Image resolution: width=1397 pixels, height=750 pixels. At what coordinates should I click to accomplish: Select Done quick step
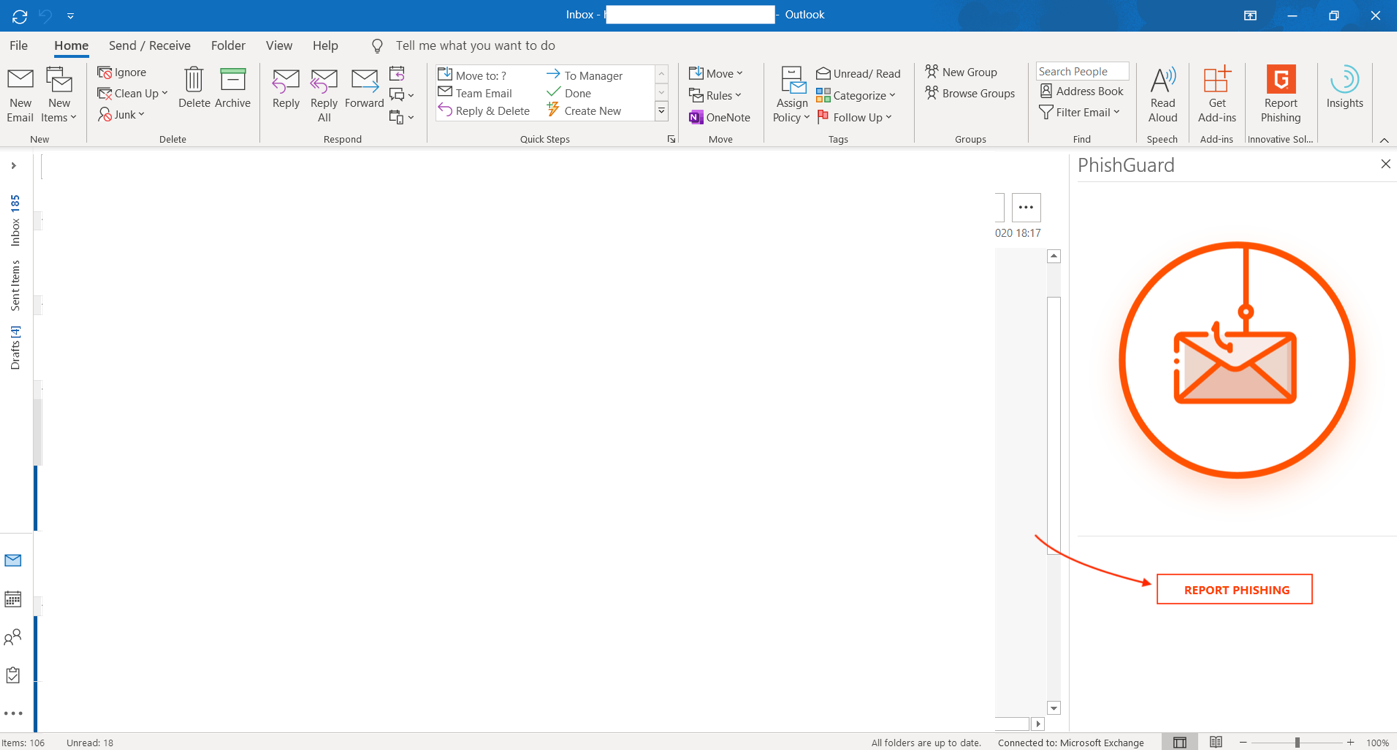pos(569,93)
